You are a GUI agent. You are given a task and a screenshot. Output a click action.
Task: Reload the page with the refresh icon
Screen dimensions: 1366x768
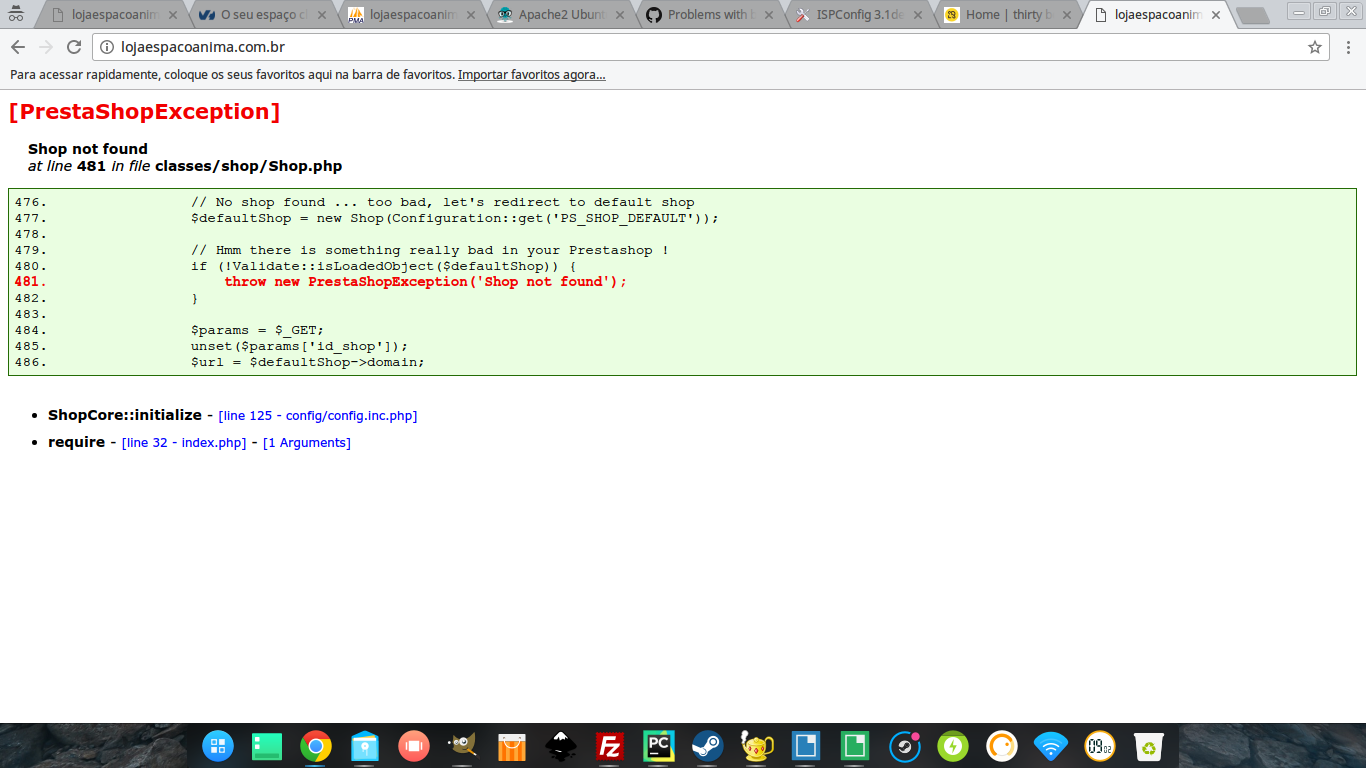[74, 47]
